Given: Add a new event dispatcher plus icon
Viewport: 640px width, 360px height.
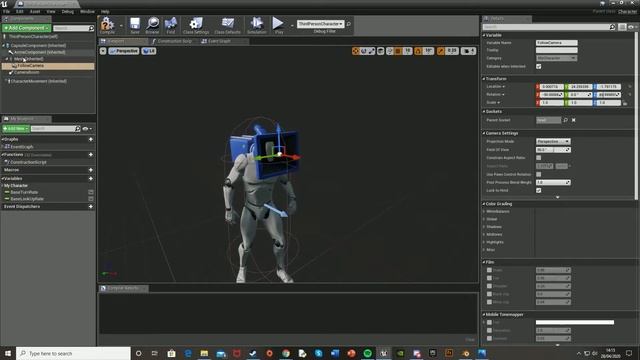Looking at the screenshot, I should pyautogui.click(x=91, y=207).
